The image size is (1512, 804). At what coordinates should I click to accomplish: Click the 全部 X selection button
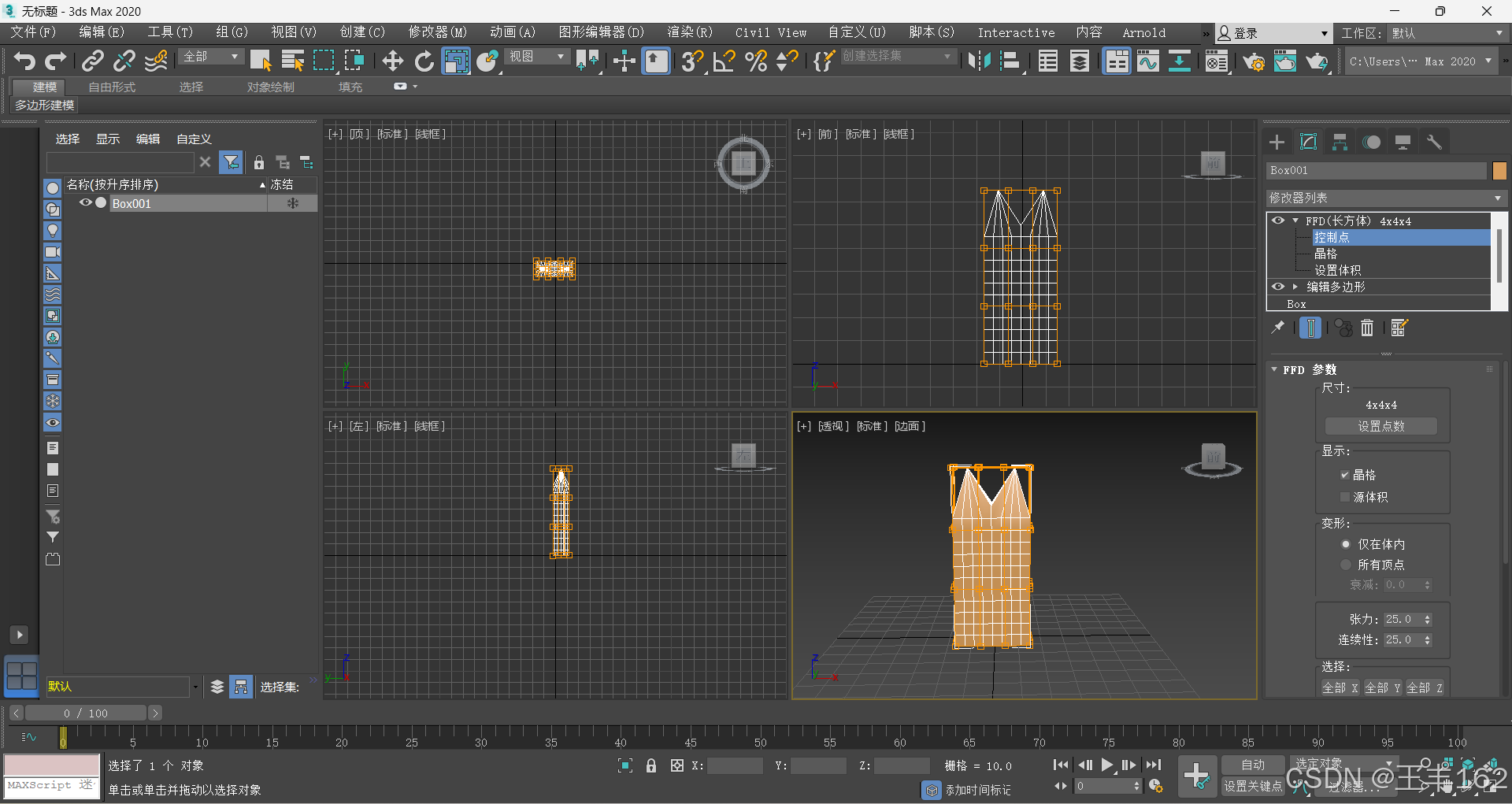[x=1340, y=687]
